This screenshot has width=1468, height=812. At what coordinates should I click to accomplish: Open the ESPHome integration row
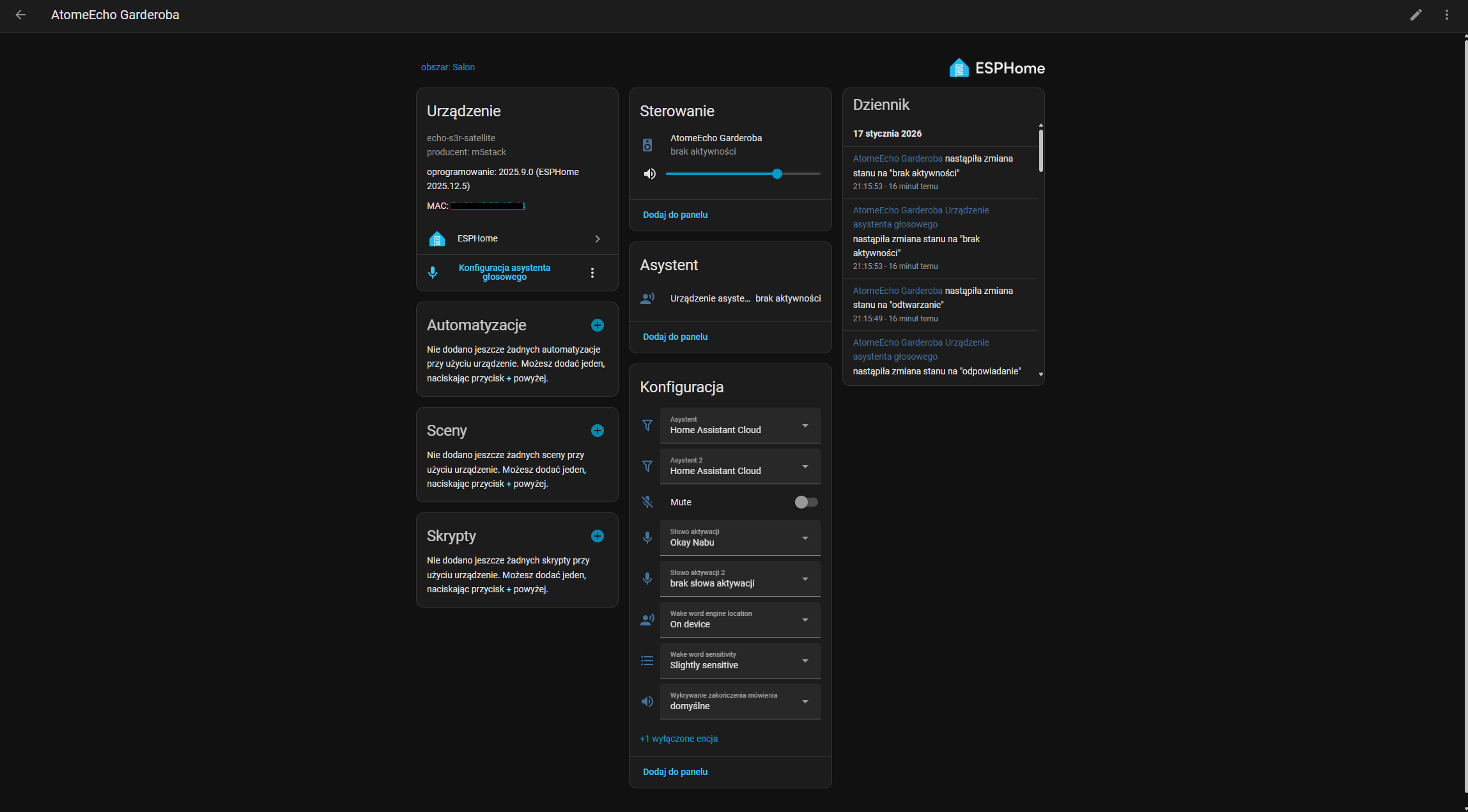(x=516, y=238)
